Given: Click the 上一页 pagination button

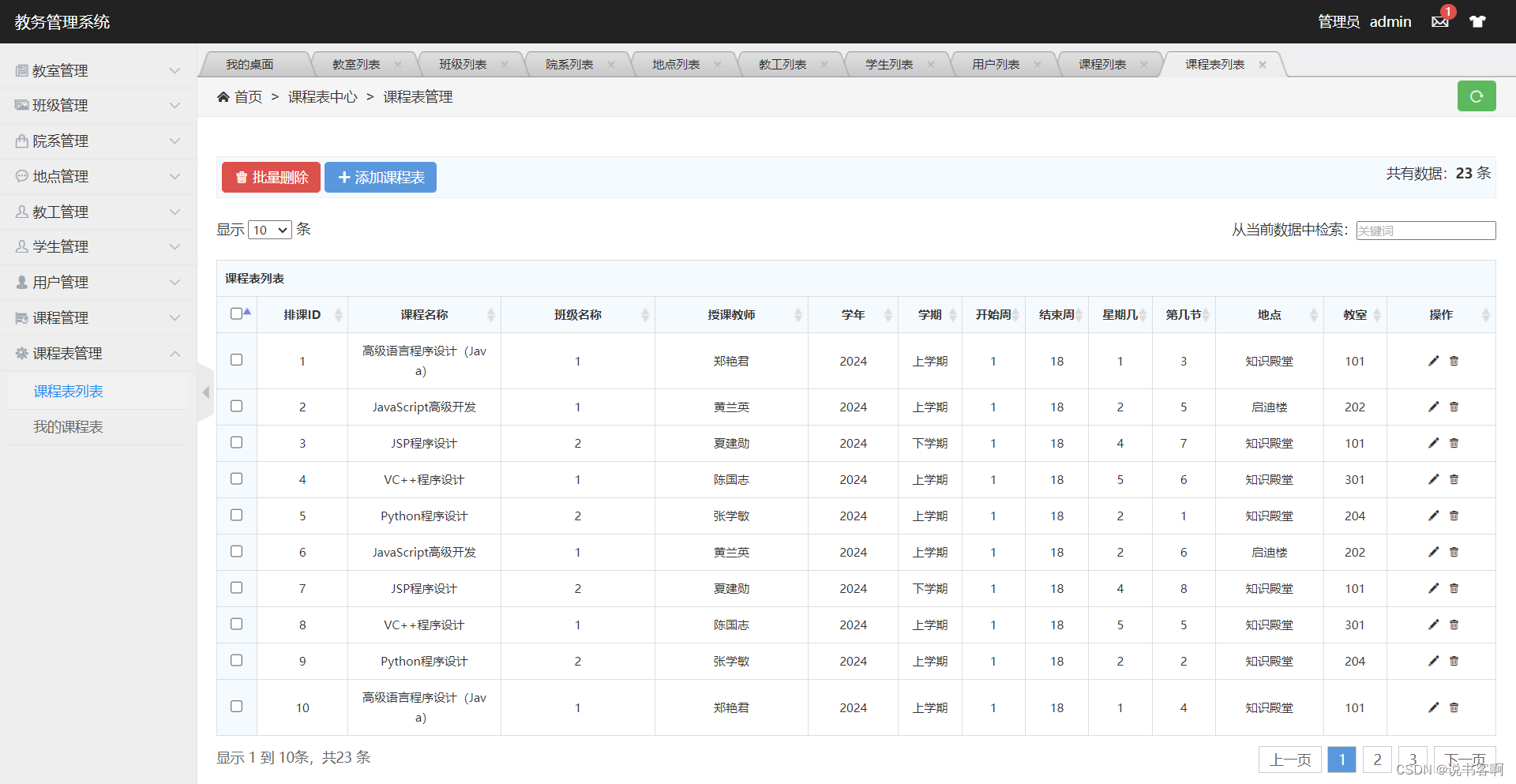Looking at the screenshot, I should 1290,760.
